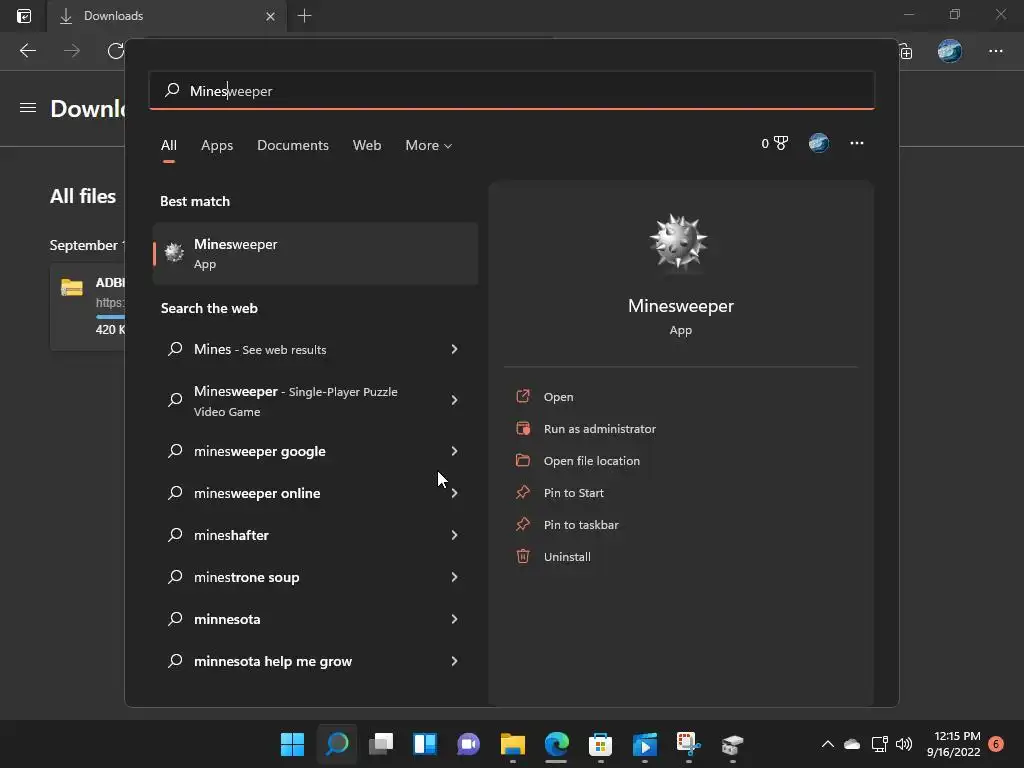1024x768 pixels.
Task: Open File Explorer from the taskbar
Action: [x=513, y=744]
